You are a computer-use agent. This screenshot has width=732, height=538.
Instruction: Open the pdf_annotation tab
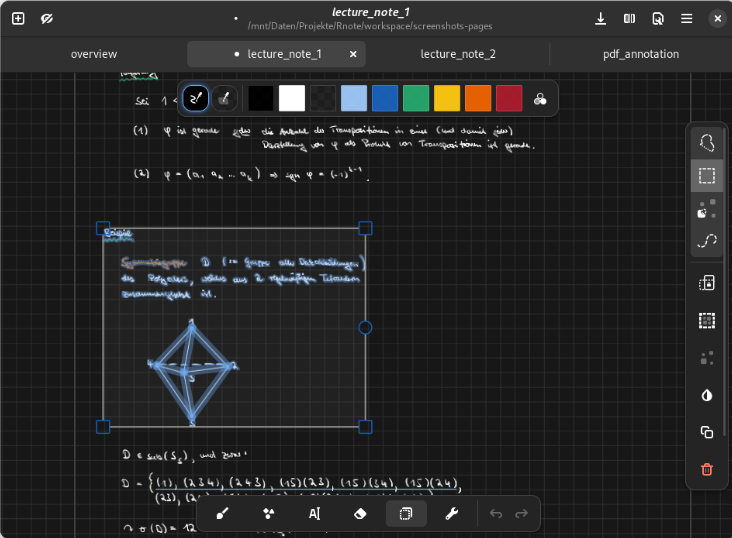pos(641,54)
